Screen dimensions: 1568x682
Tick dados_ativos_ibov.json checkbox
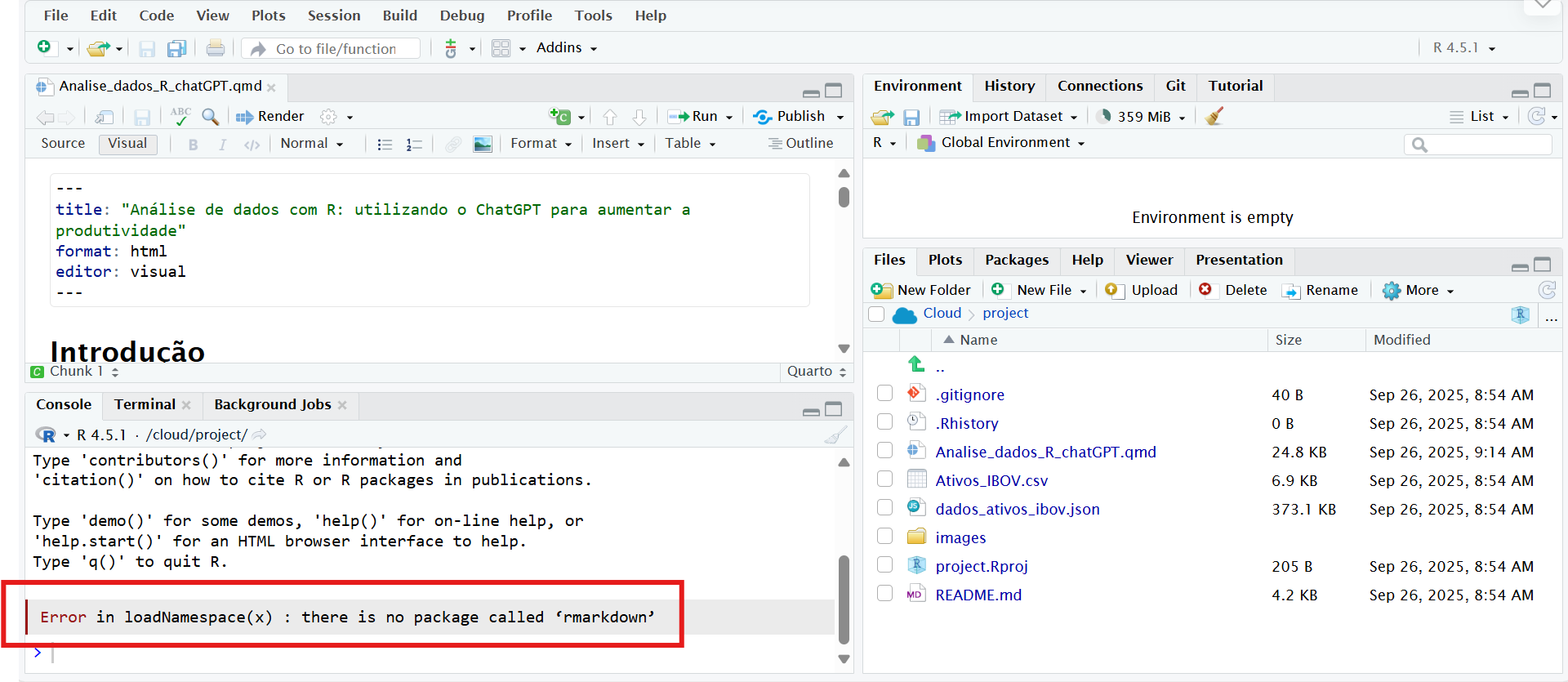click(884, 507)
